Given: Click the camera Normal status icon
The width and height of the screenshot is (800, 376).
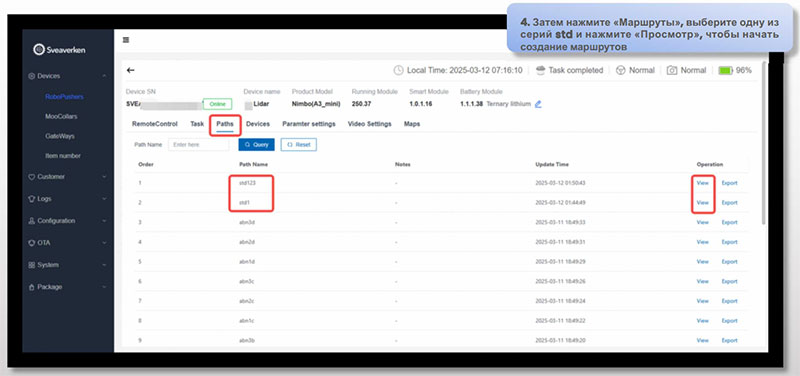Looking at the screenshot, I should [672, 70].
